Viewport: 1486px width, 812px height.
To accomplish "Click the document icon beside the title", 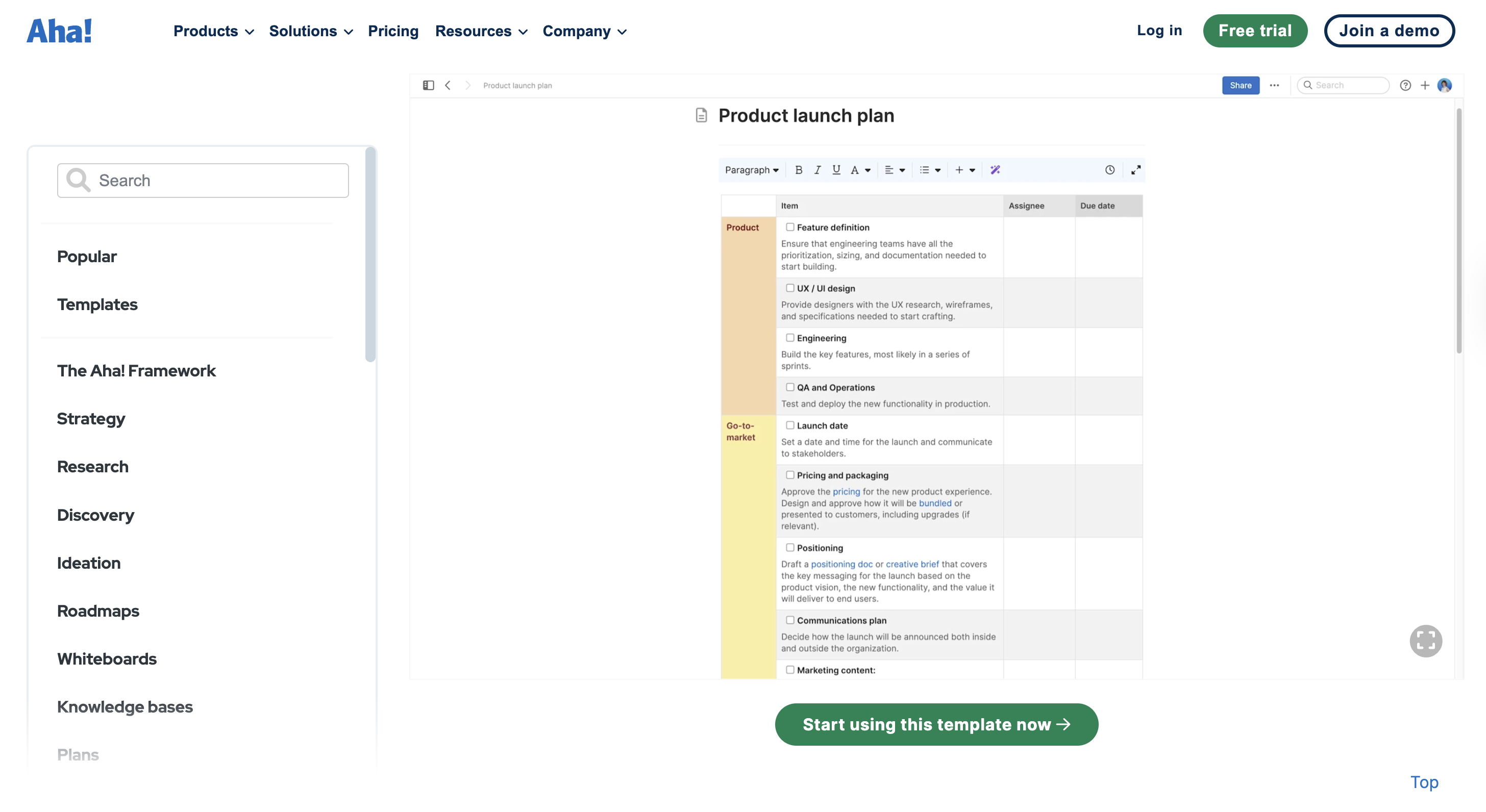I will pyautogui.click(x=701, y=115).
